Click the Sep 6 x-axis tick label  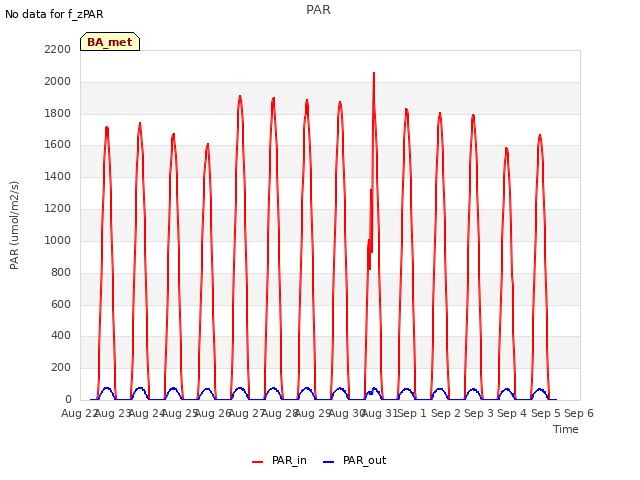pyautogui.click(x=579, y=413)
